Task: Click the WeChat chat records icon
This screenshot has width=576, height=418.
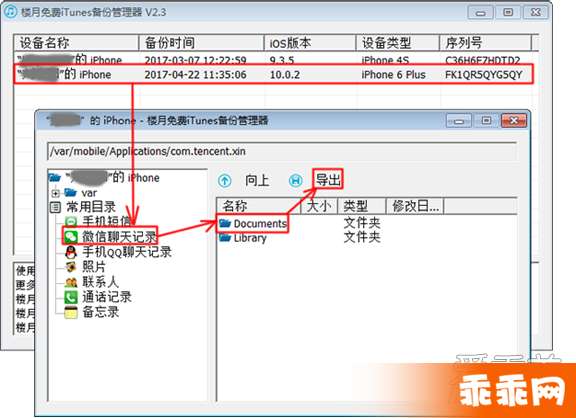Action: 71,237
